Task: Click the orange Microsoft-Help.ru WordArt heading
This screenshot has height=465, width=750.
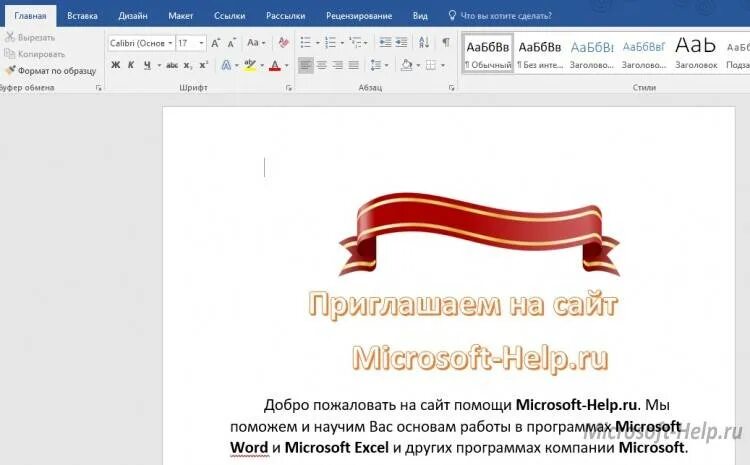Action: (x=480, y=358)
